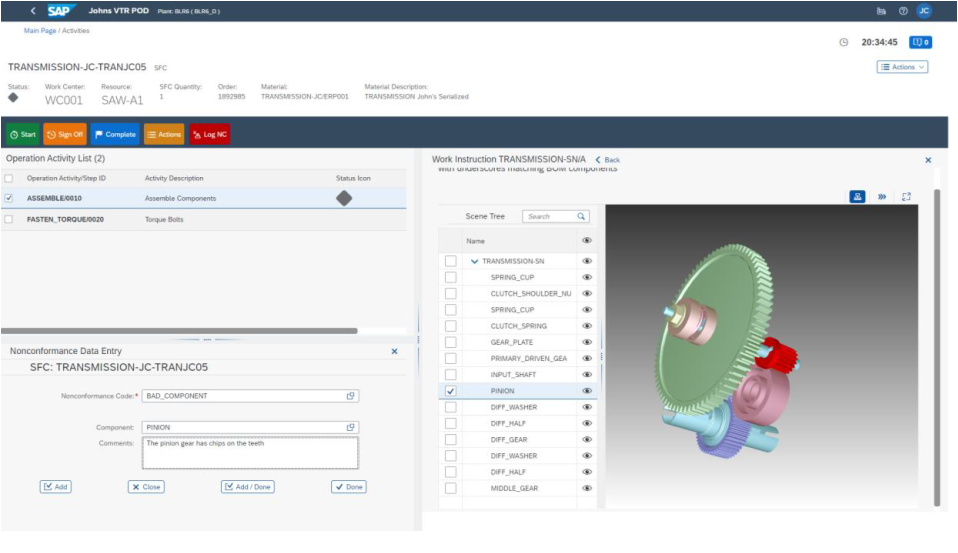This screenshot has height=553, width=958.
Task: Check the FASTEN_TORQUE/0020 row checkbox
Action: [9, 219]
